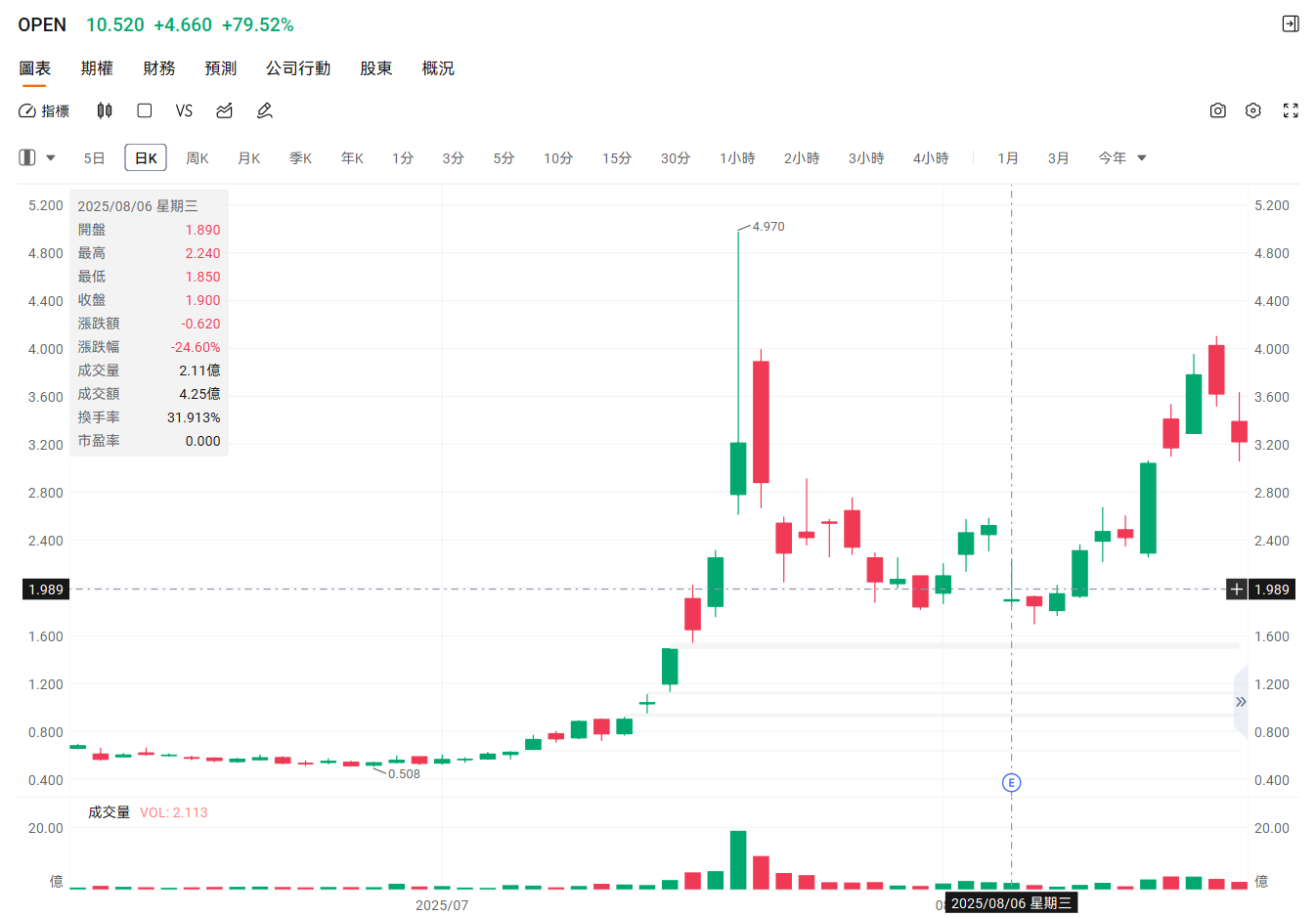1316x917 pixels.
Task: Enter fullscreen chart mode
Action: [1291, 111]
